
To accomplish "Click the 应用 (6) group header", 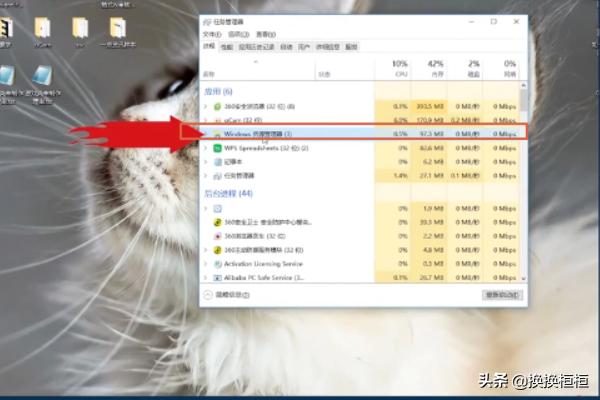I will click(x=218, y=91).
